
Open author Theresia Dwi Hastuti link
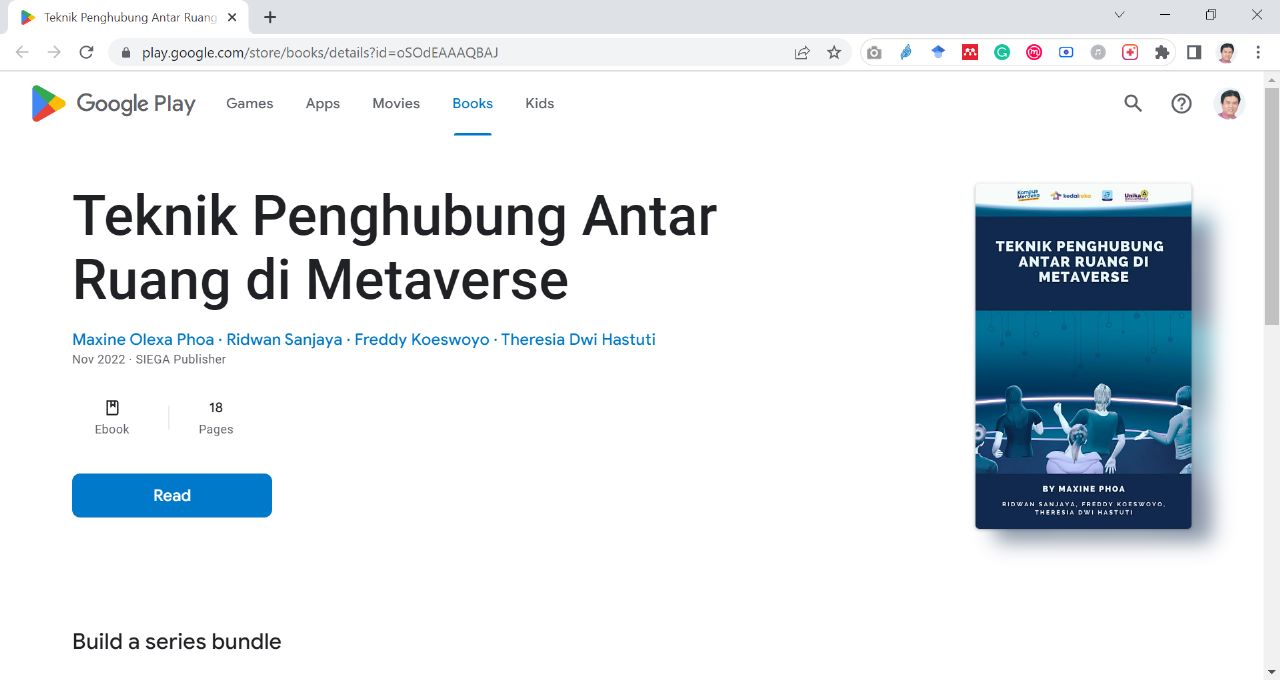(578, 340)
